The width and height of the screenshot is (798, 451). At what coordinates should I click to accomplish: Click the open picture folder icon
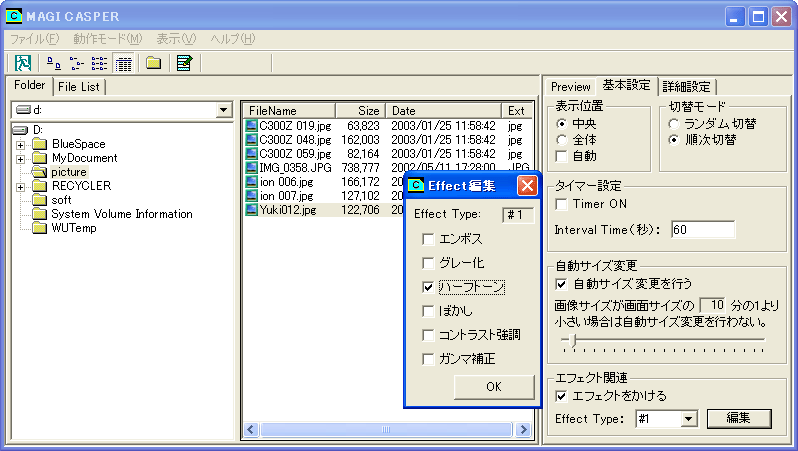[39, 172]
